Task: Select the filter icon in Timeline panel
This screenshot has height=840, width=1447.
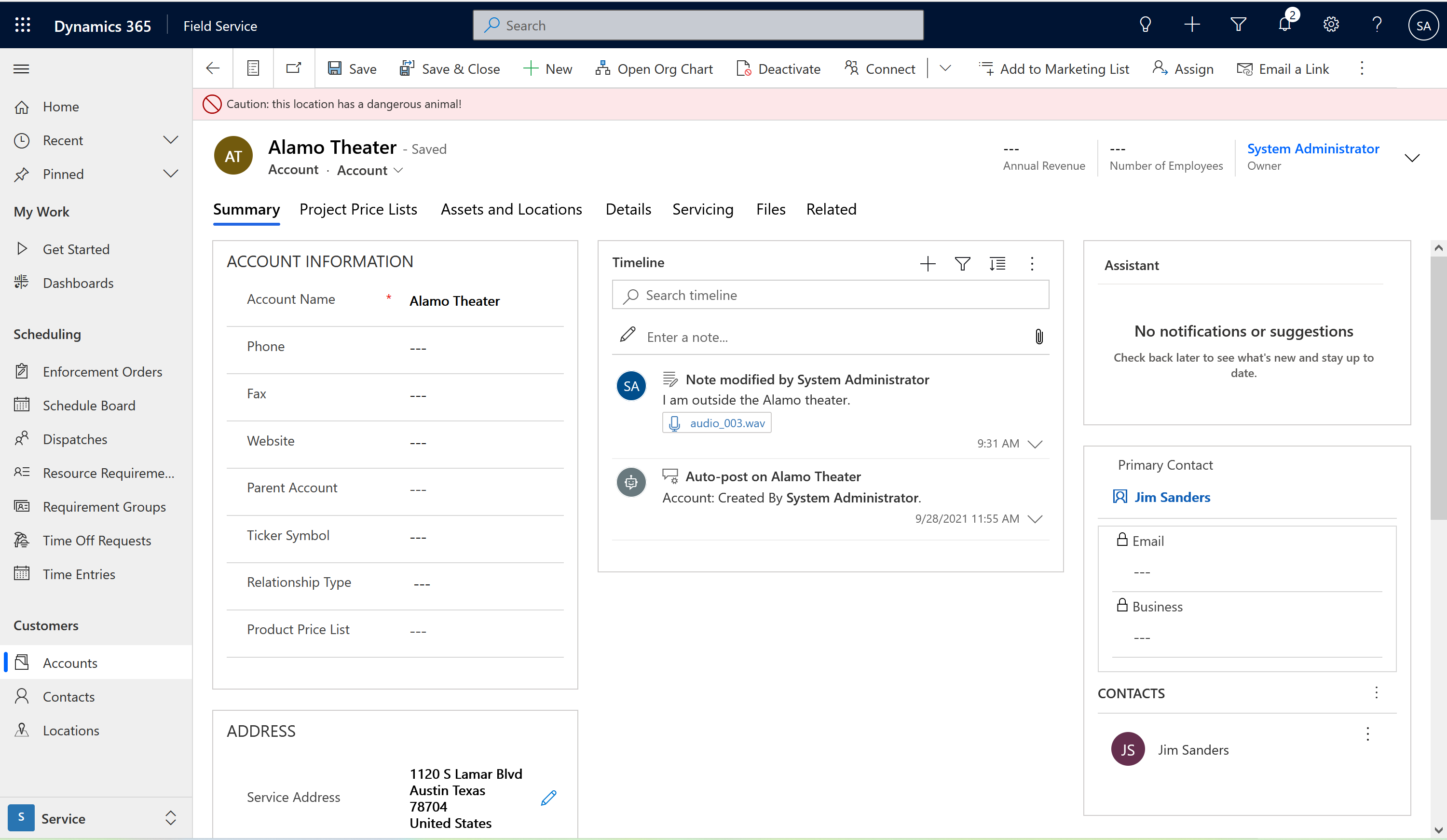Action: [962, 264]
